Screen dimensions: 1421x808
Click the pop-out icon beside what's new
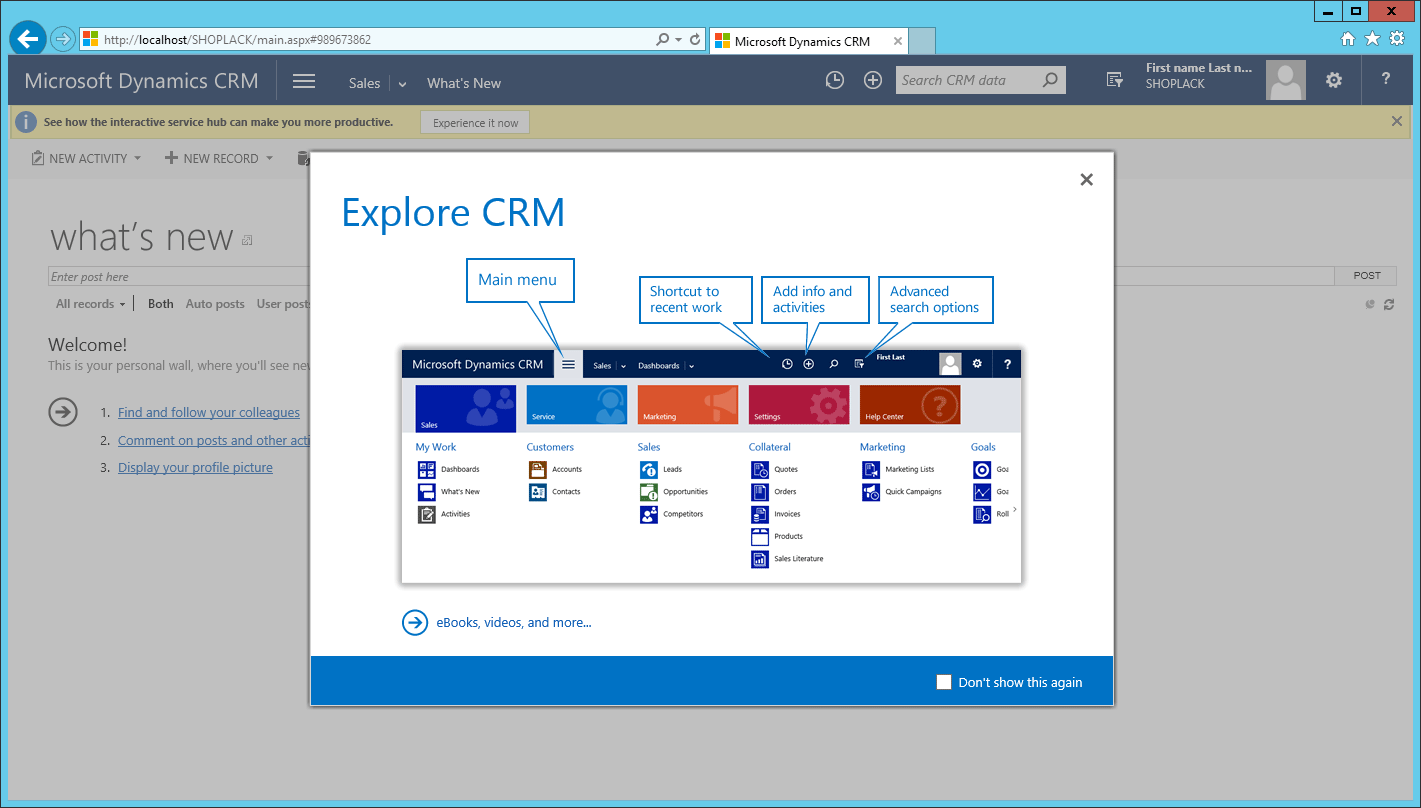pos(247,240)
